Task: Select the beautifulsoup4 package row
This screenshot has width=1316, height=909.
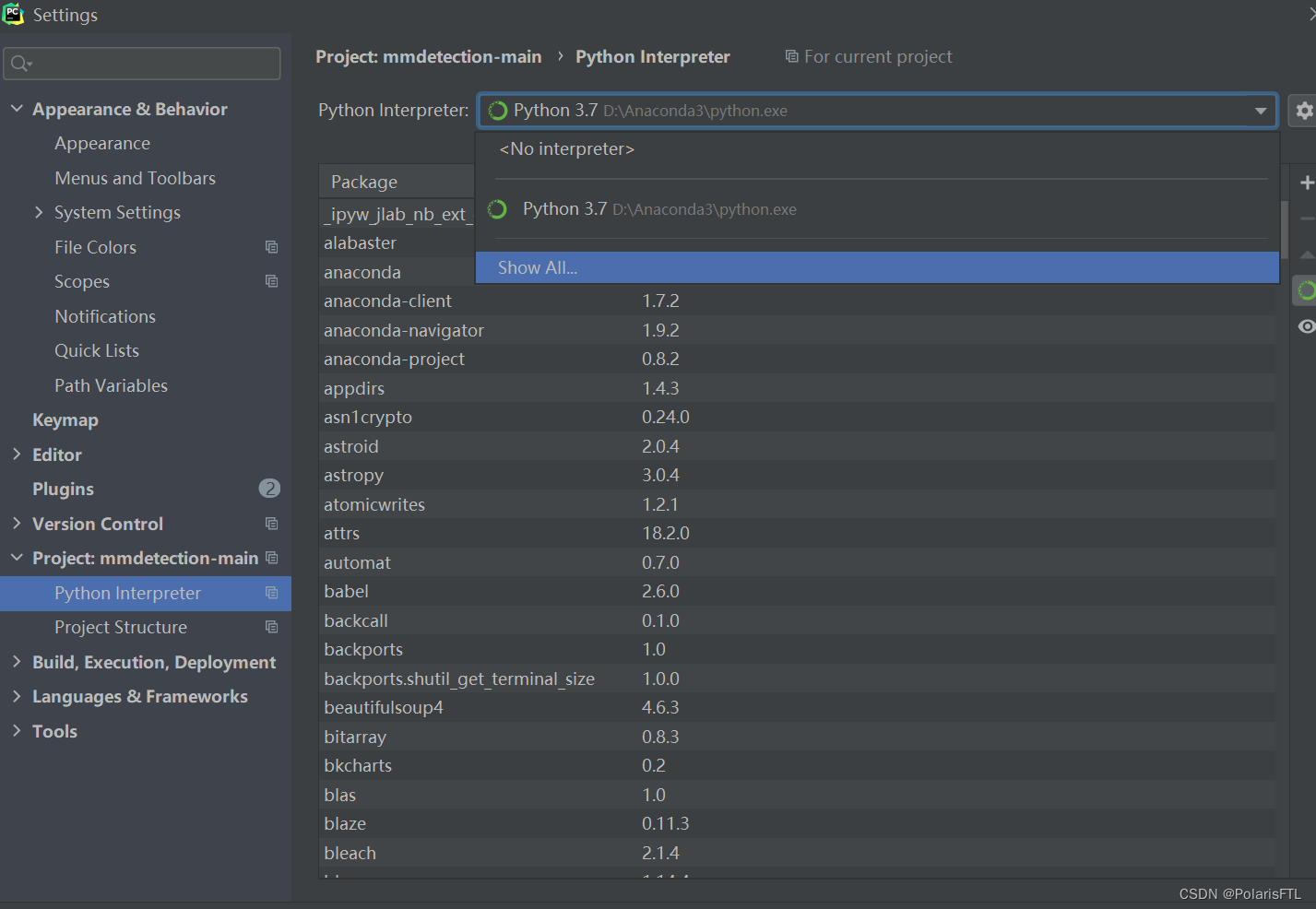Action: click(798, 707)
